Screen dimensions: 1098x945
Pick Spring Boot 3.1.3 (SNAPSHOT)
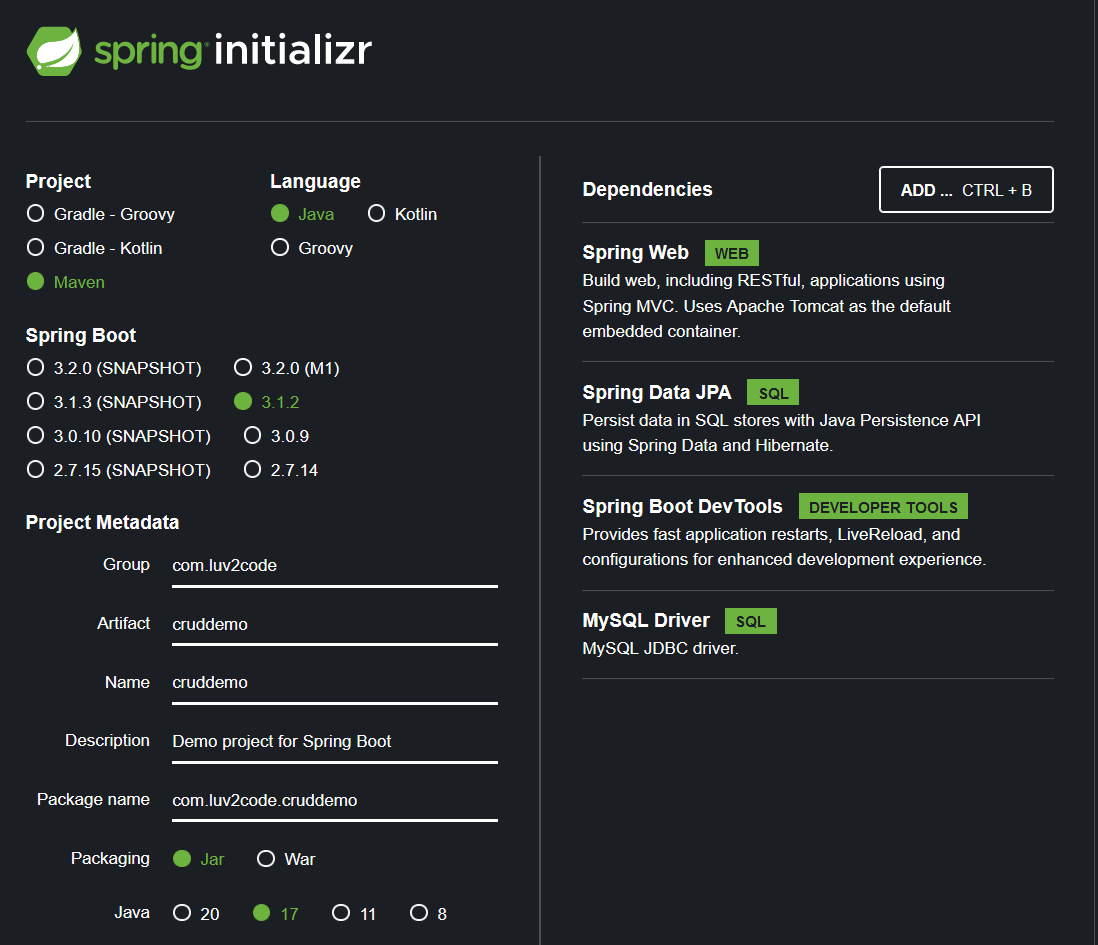[113, 402]
